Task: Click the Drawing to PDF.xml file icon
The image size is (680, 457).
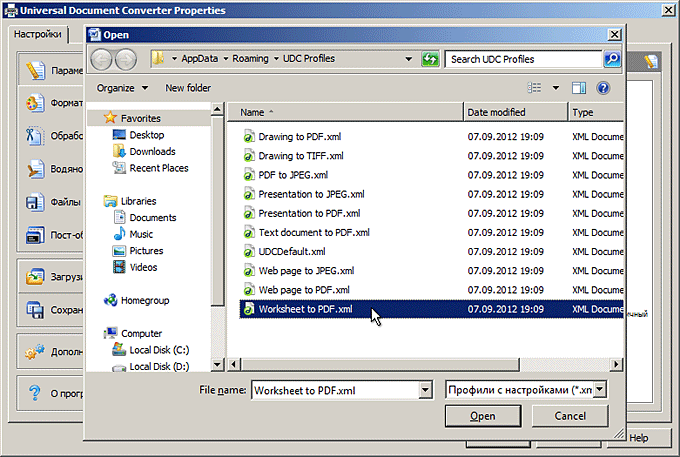Action: (x=248, y=137)
